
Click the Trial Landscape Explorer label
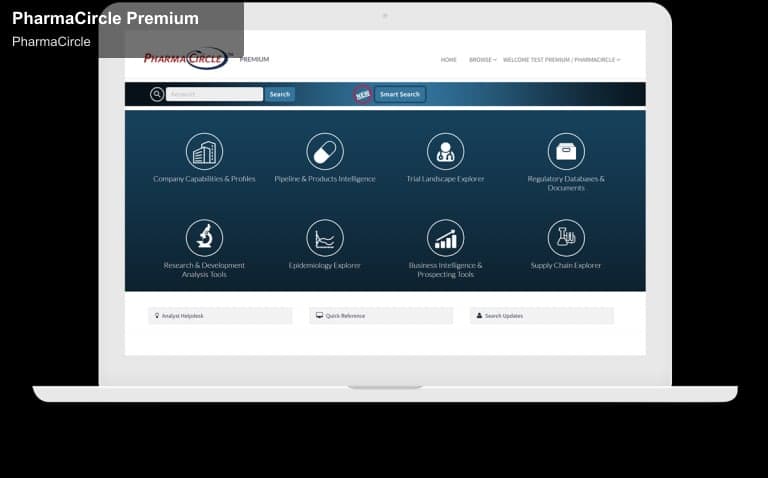(x=445, y=179)
